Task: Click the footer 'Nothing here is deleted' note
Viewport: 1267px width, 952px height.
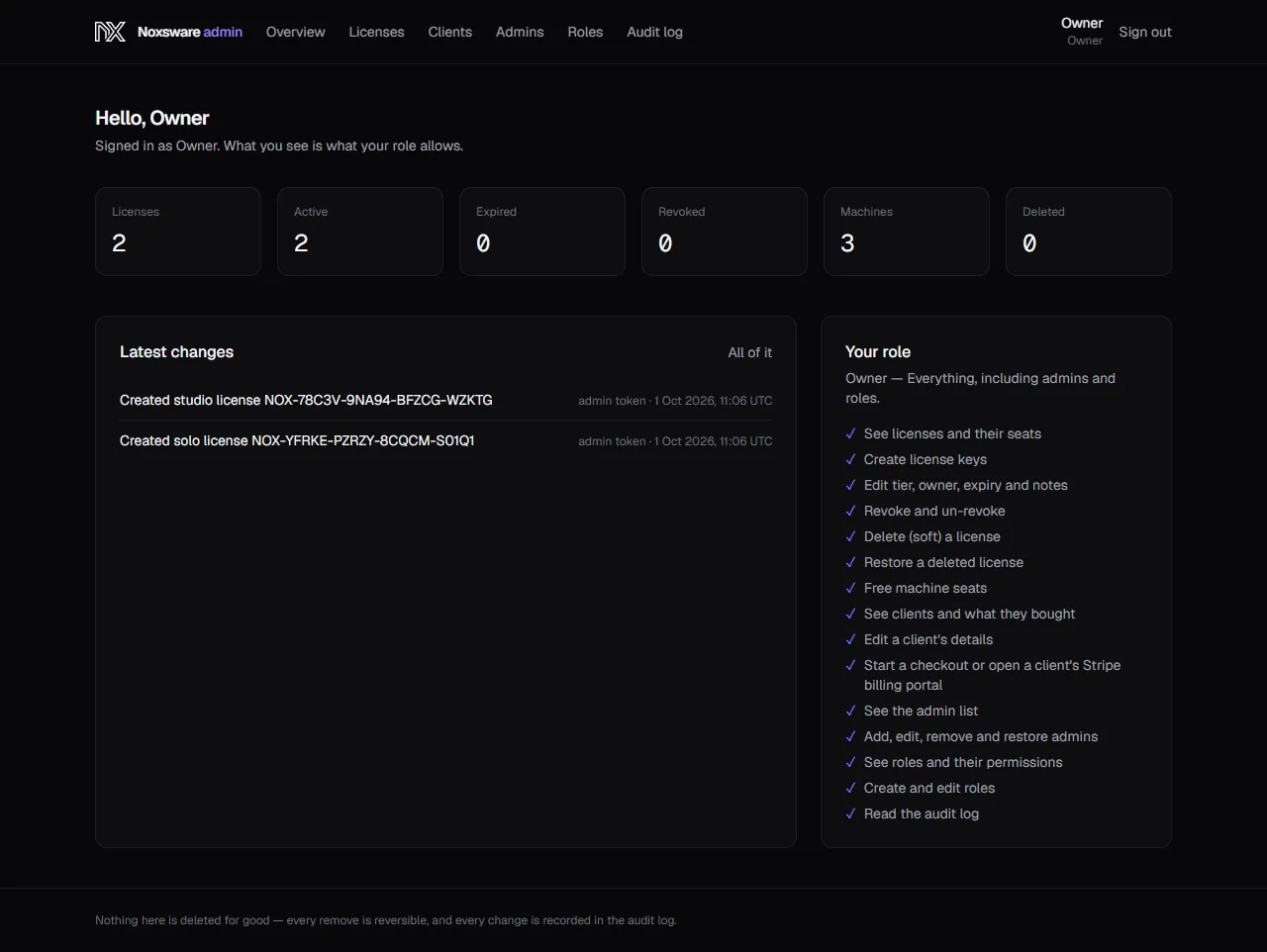Action: pos(386,920)
